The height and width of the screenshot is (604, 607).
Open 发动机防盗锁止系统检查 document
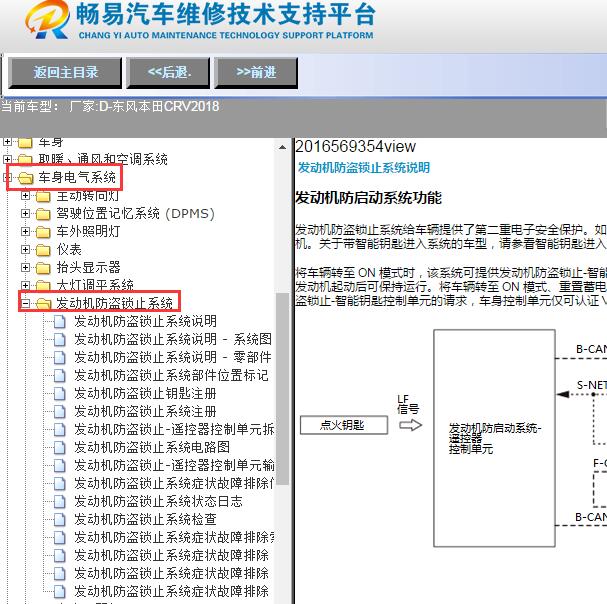pos(146,519)
